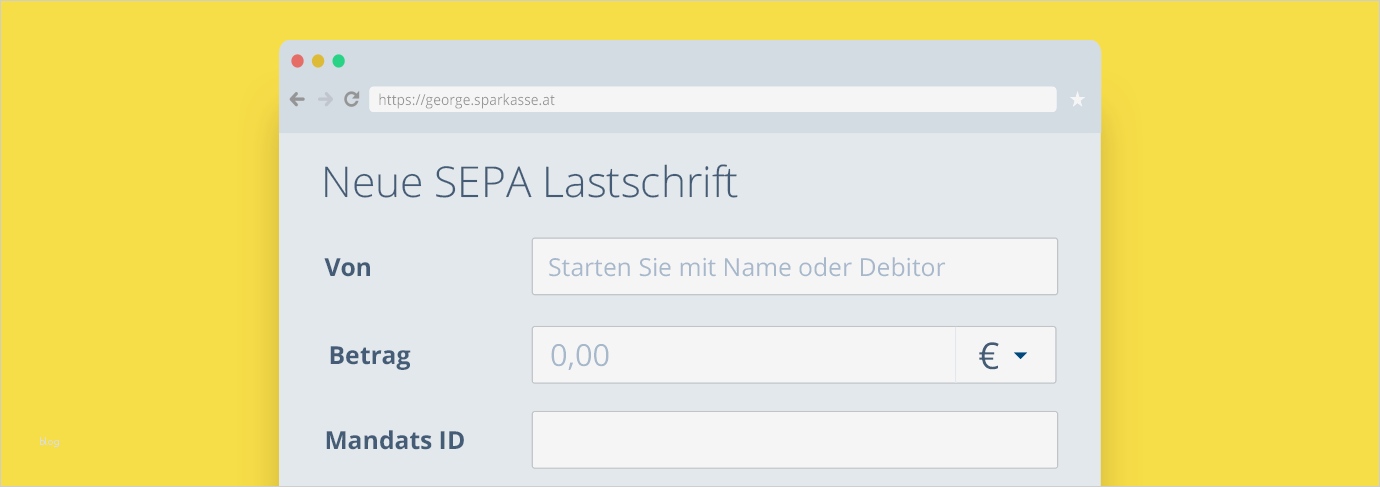Click the Neue SEPA Lastschrift heading
The image size is (1380, 487).
(x=529, y=183)
